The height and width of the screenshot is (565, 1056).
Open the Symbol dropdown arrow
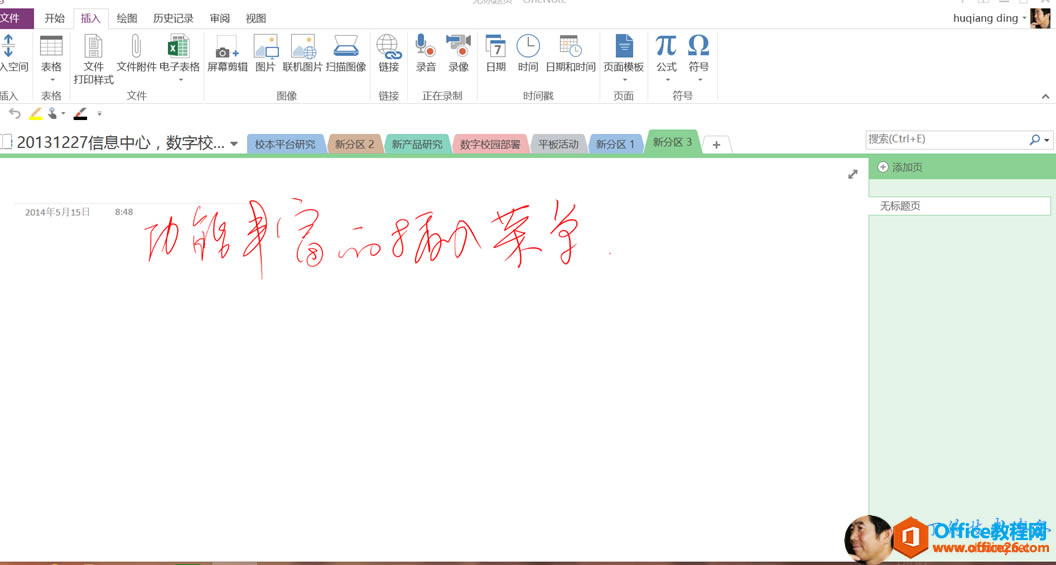click(x=699, y=80)
